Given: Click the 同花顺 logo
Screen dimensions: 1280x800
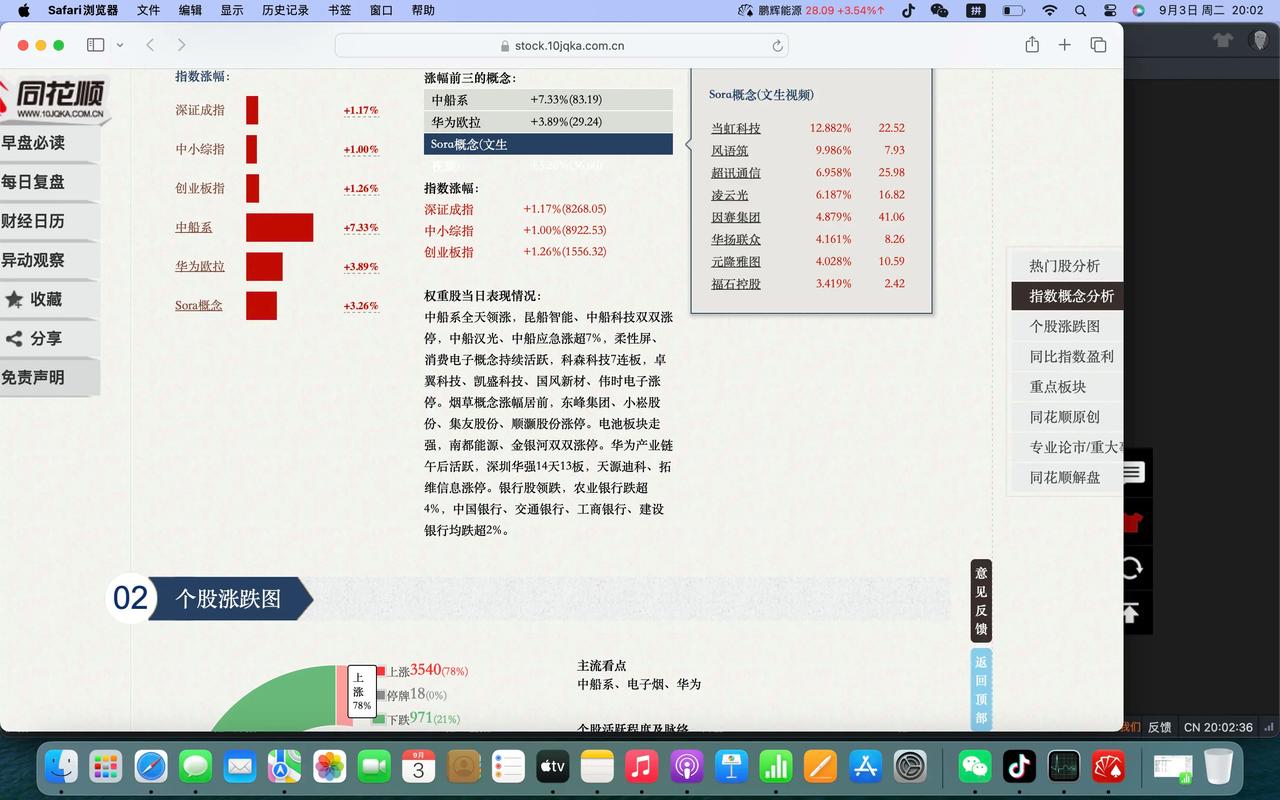Looking at the screenshot, I should (x=55, y=95).
